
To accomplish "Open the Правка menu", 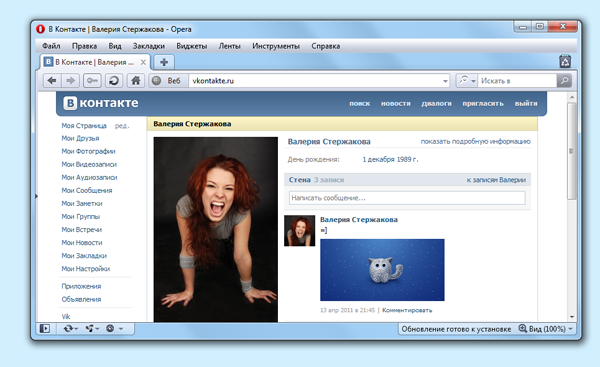I will coord(84,46).
